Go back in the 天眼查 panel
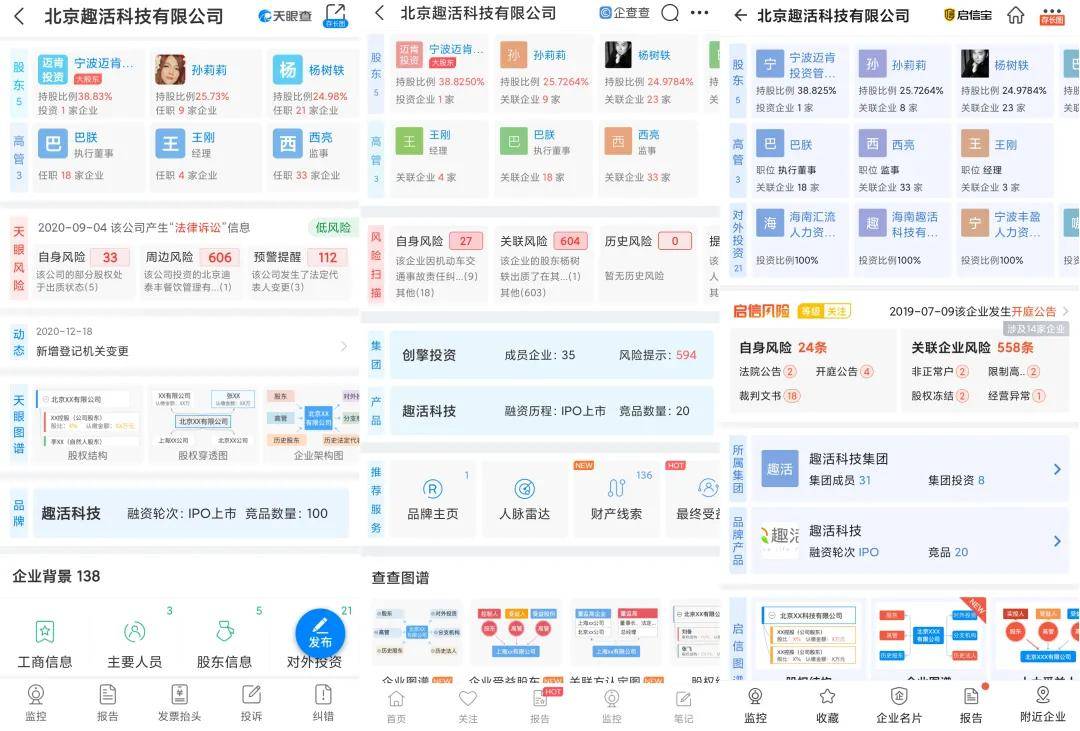The image size is (1080, 731). pos(19,17)
